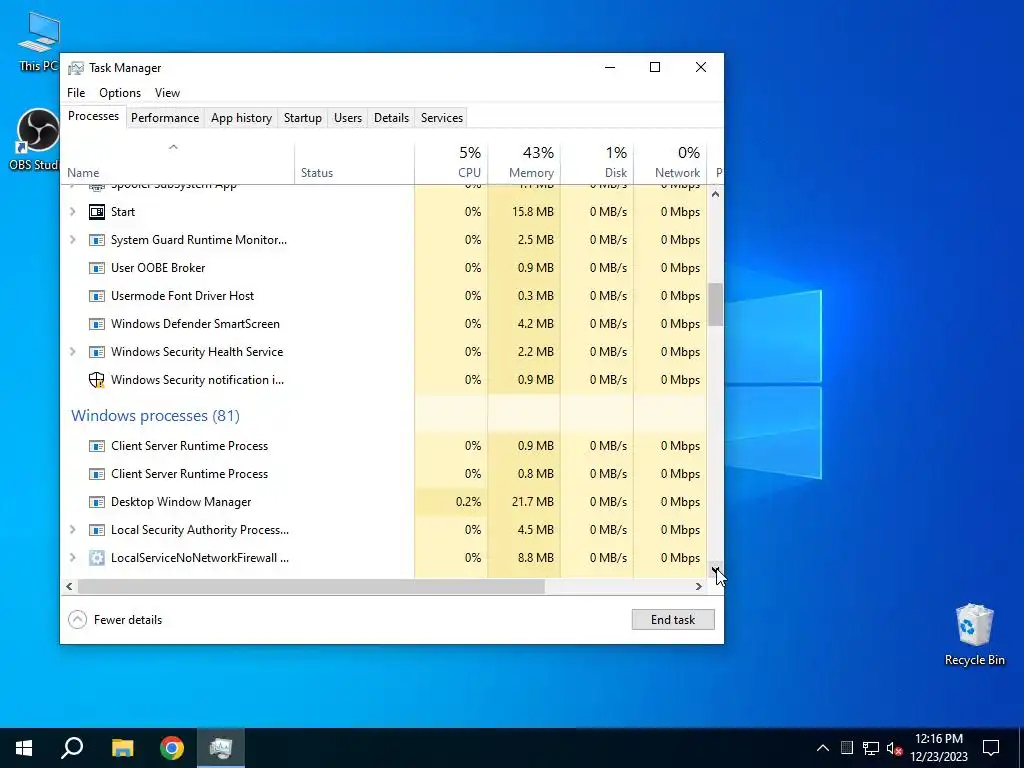The image size is (1024, 768).
Task: Open the This PC desktop icon
Action: click(39, 42)
